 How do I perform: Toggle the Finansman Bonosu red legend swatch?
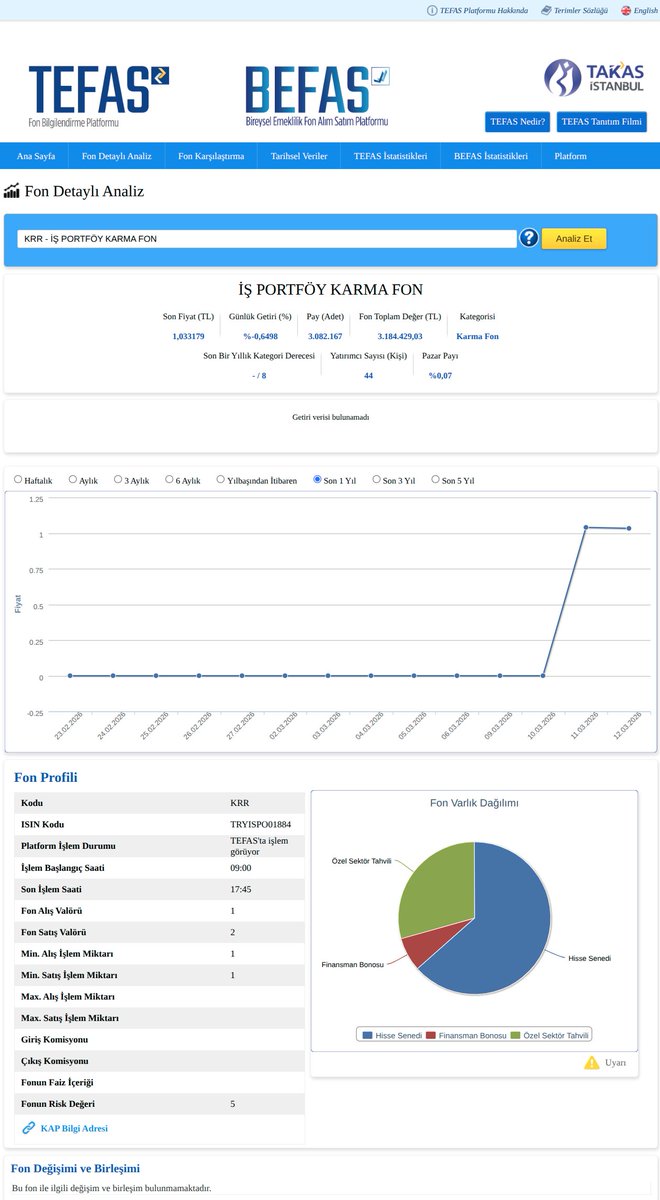(431, 1035)
